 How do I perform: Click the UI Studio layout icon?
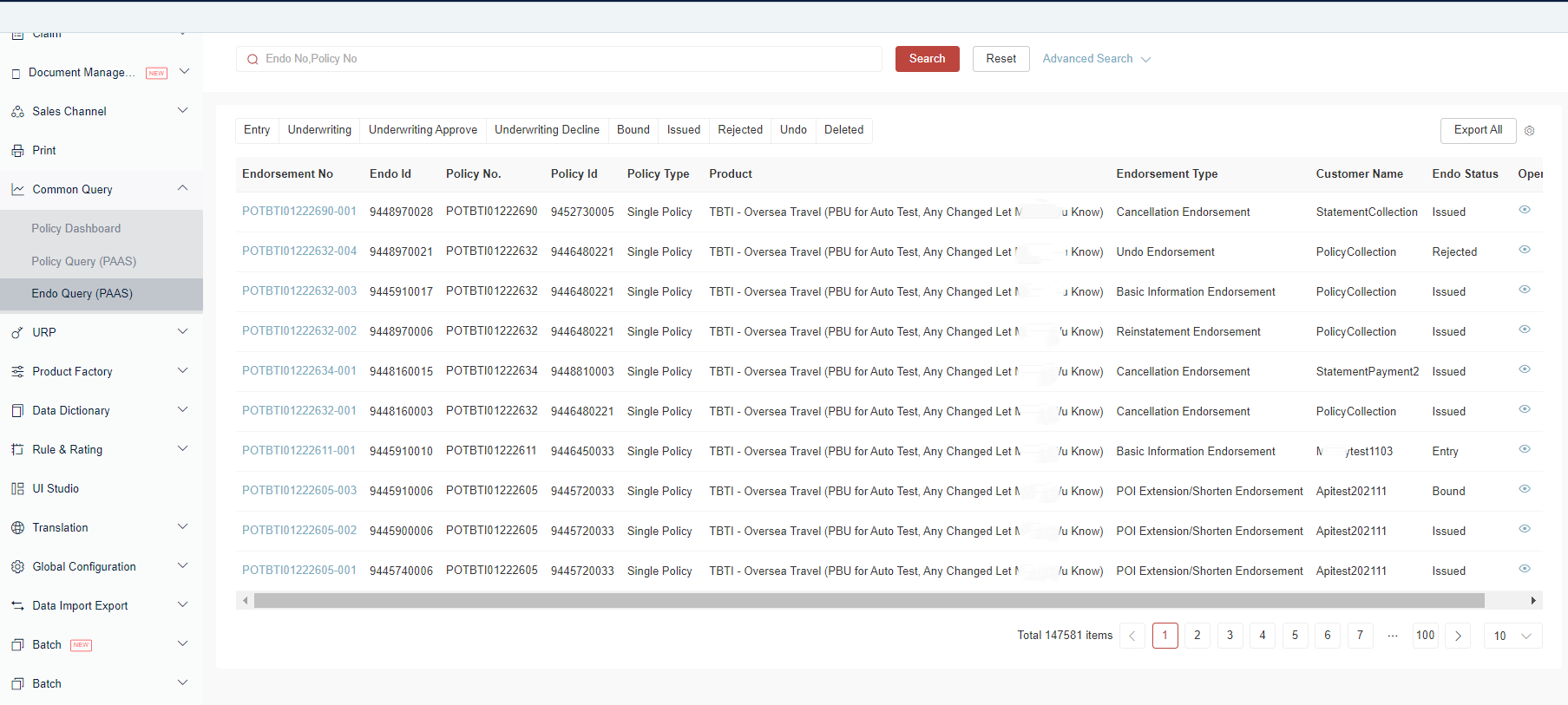[17, 489]
